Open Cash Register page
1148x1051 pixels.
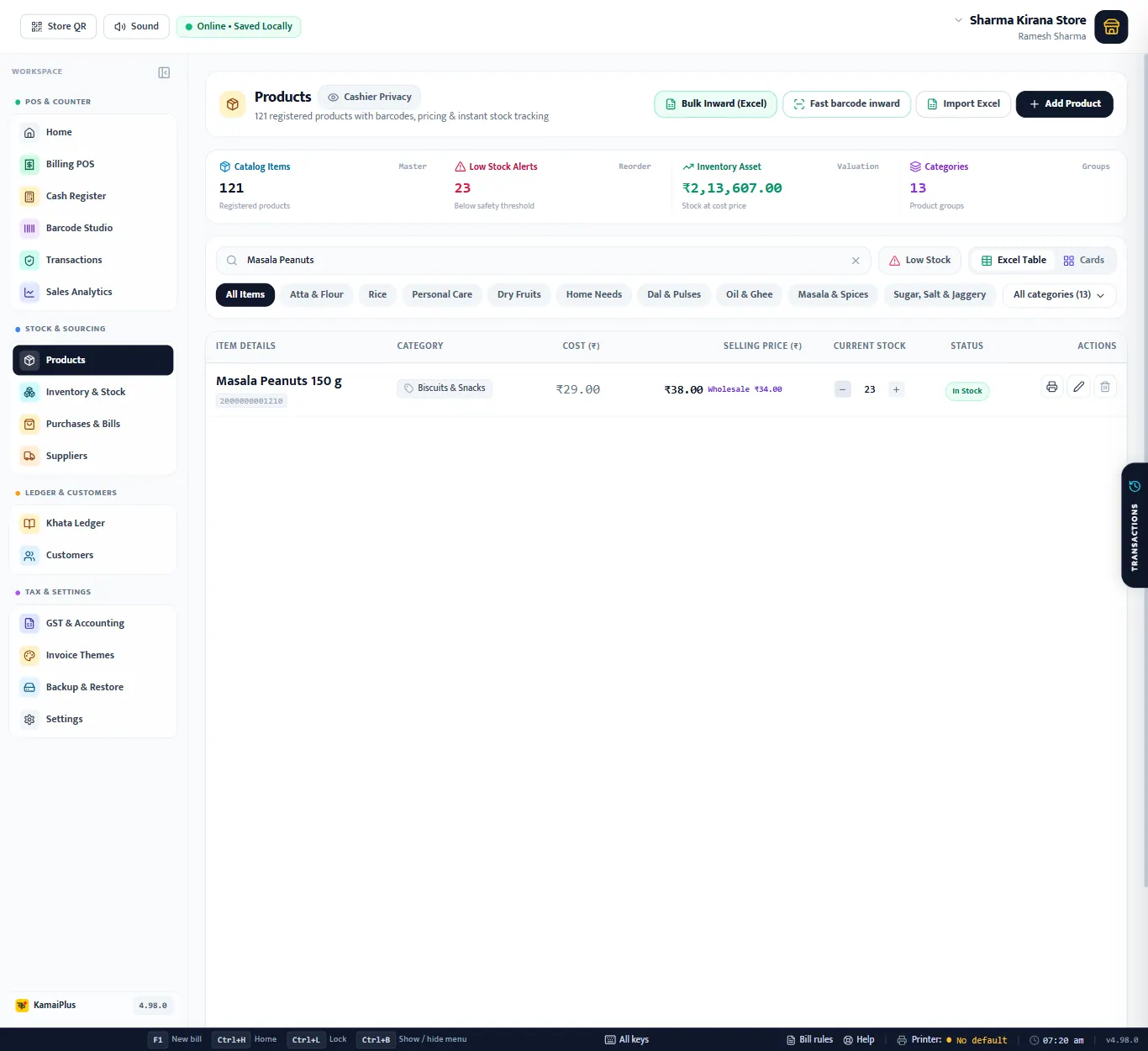[x=93, y=196]
